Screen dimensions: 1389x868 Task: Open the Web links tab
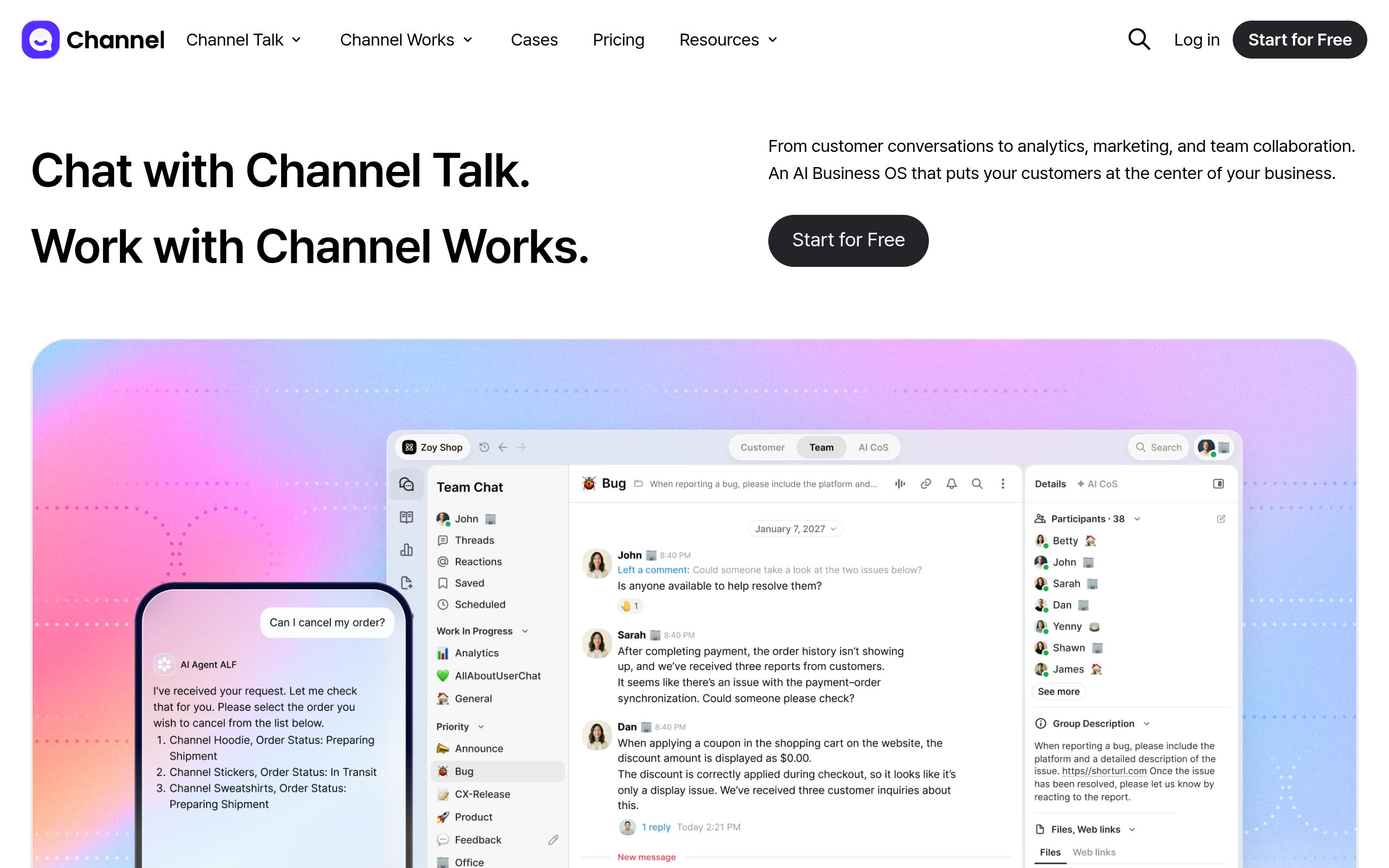click(x=1094, y=852)
